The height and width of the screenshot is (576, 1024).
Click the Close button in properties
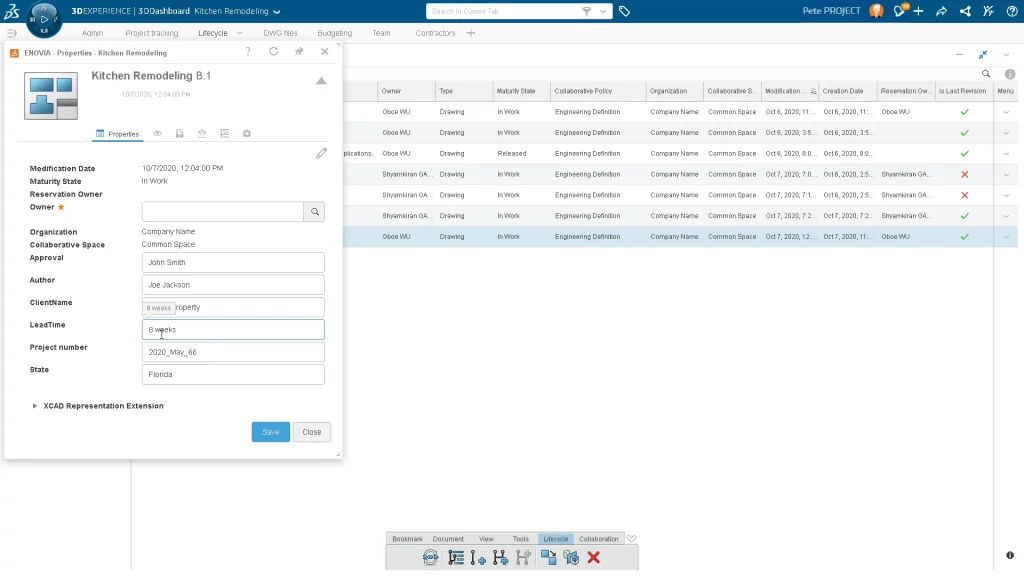pos(312,432)
